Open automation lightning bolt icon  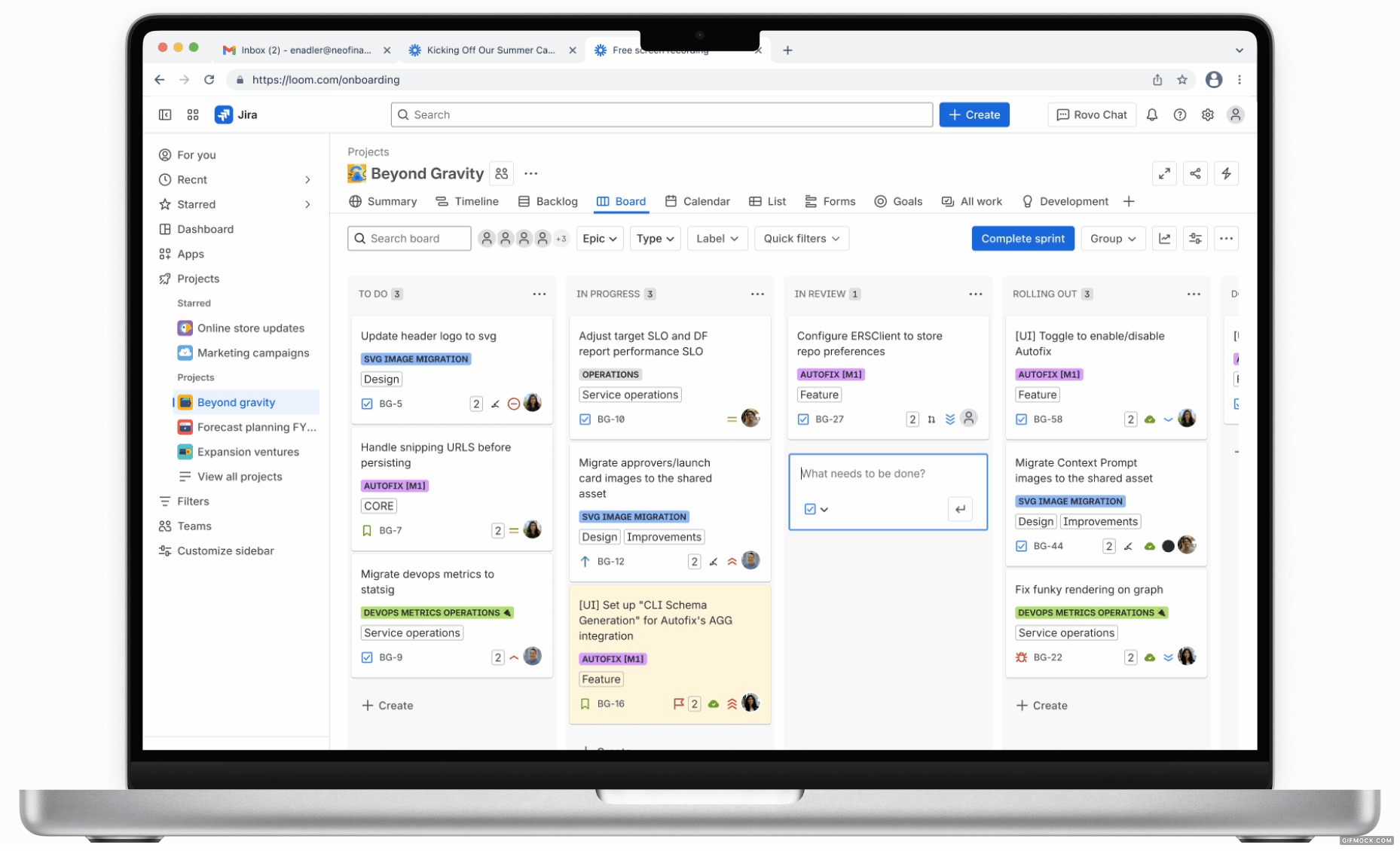click(x=1227, y=174)
